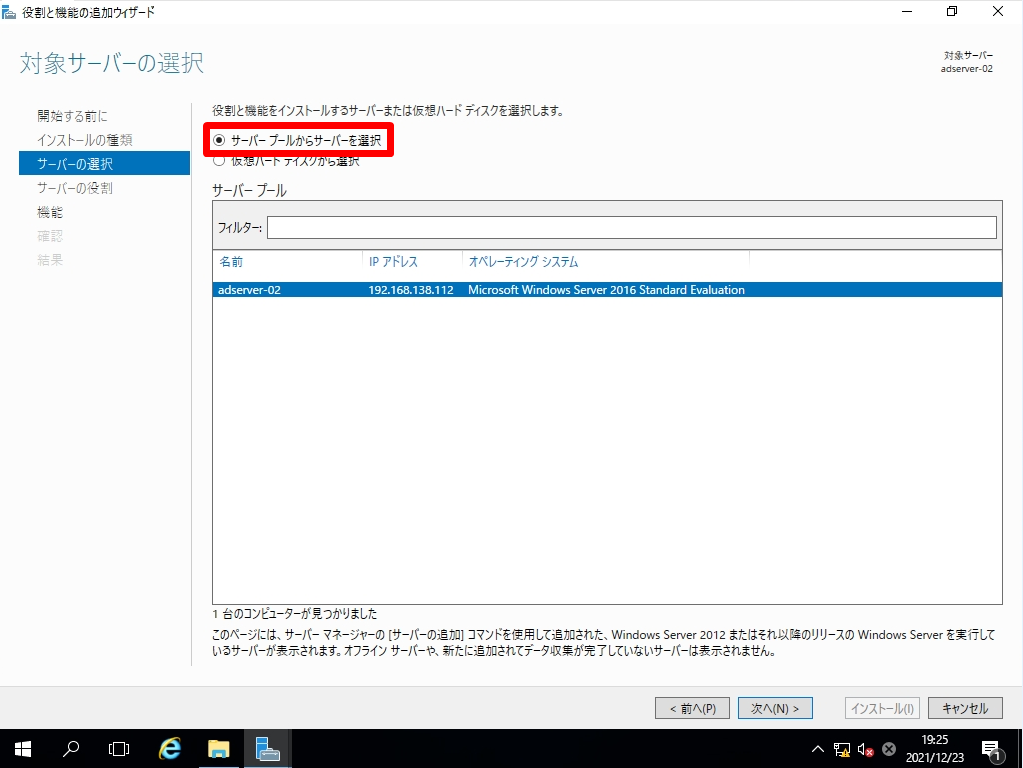Go to サーバーの役割 step
This screenshot has width=1023, height=768.
click(74, 188)
